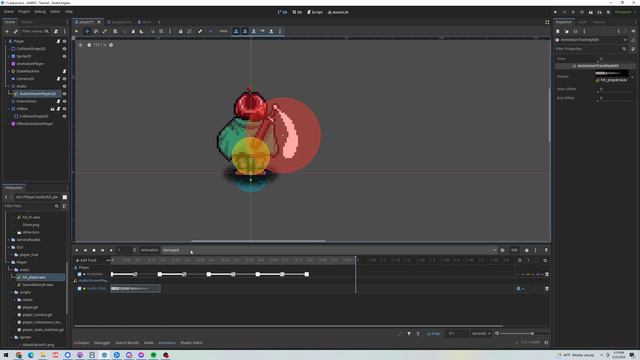Toggle visibility of the Interactions node
The image size is (640, 360).
[64, 101]
